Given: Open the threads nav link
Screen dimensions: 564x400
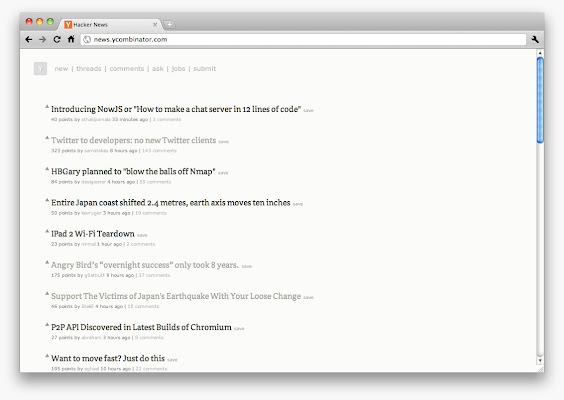Looking at the screenshot, I should click(88, 69).
